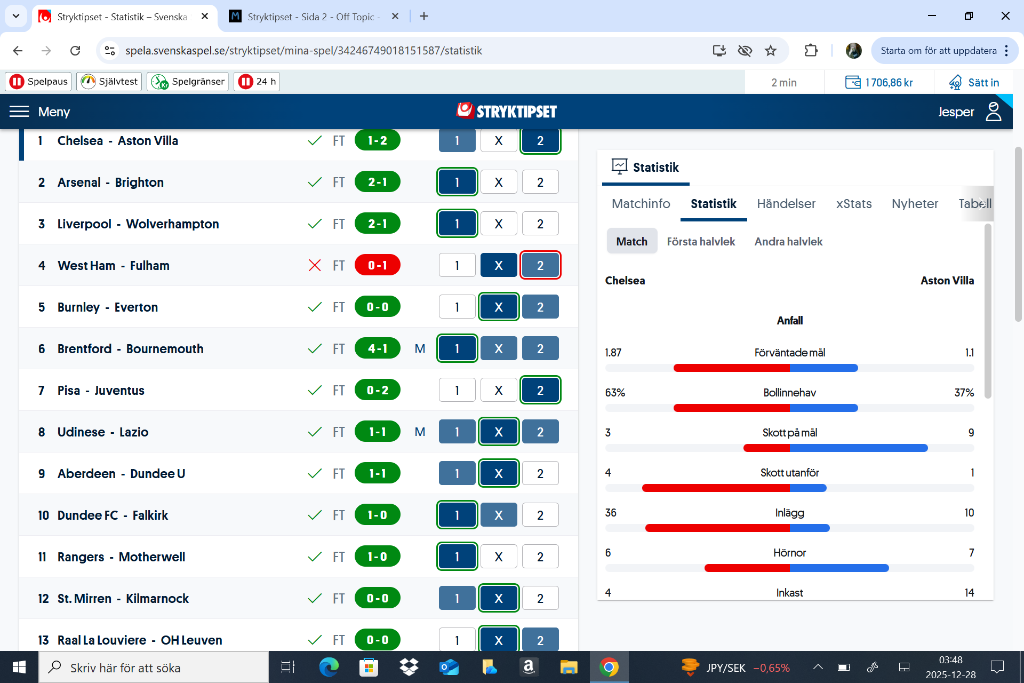Select the Match period filter

coord(631,241)
